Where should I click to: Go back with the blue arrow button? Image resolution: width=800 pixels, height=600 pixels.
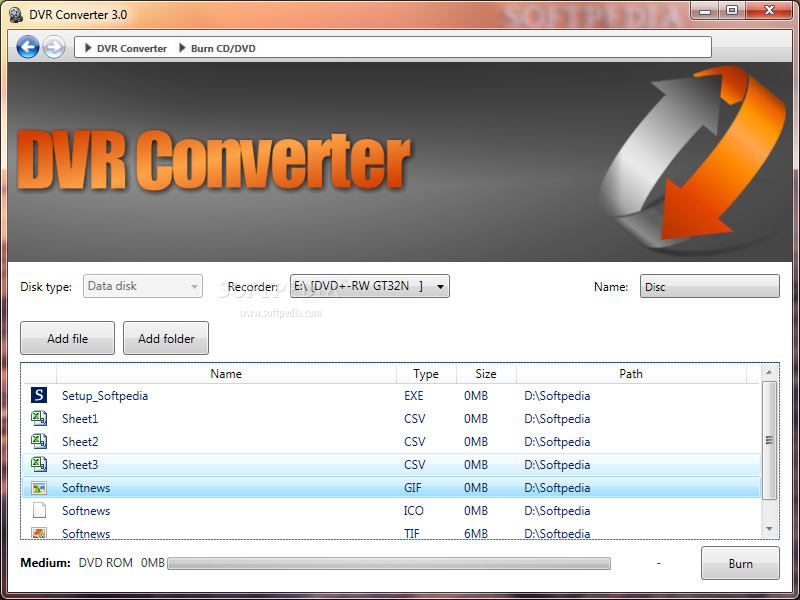(x=28, y=47)
